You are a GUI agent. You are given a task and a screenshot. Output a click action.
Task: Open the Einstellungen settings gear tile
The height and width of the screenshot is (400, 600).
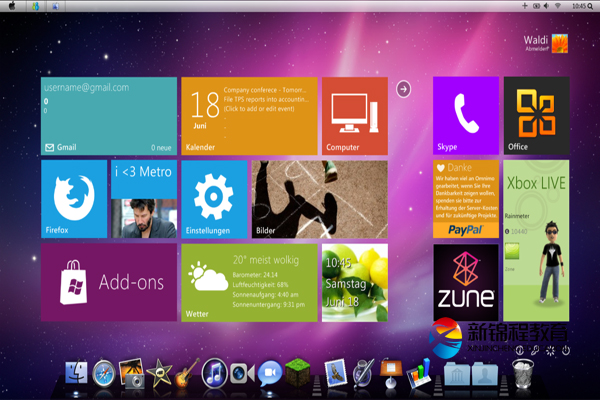point(214,199)
